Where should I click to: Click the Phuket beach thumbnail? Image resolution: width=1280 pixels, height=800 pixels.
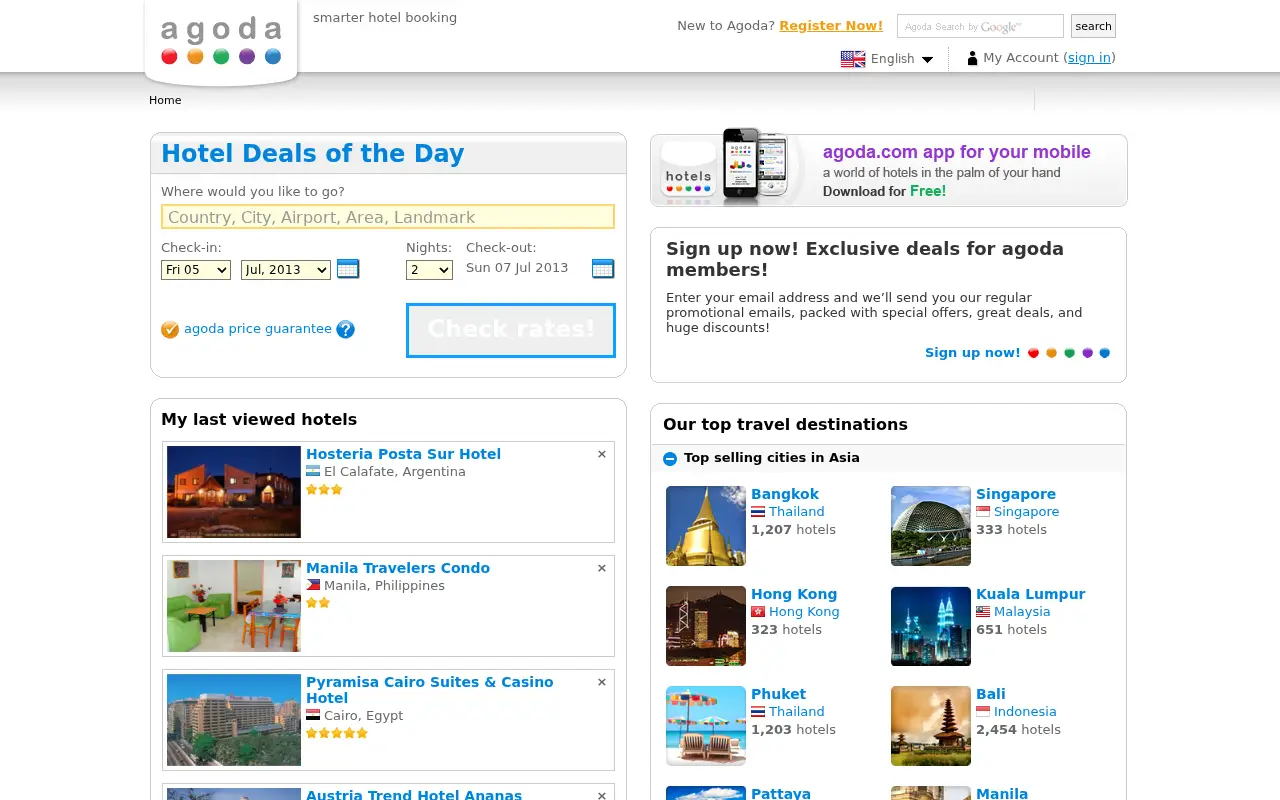point(706,726)
